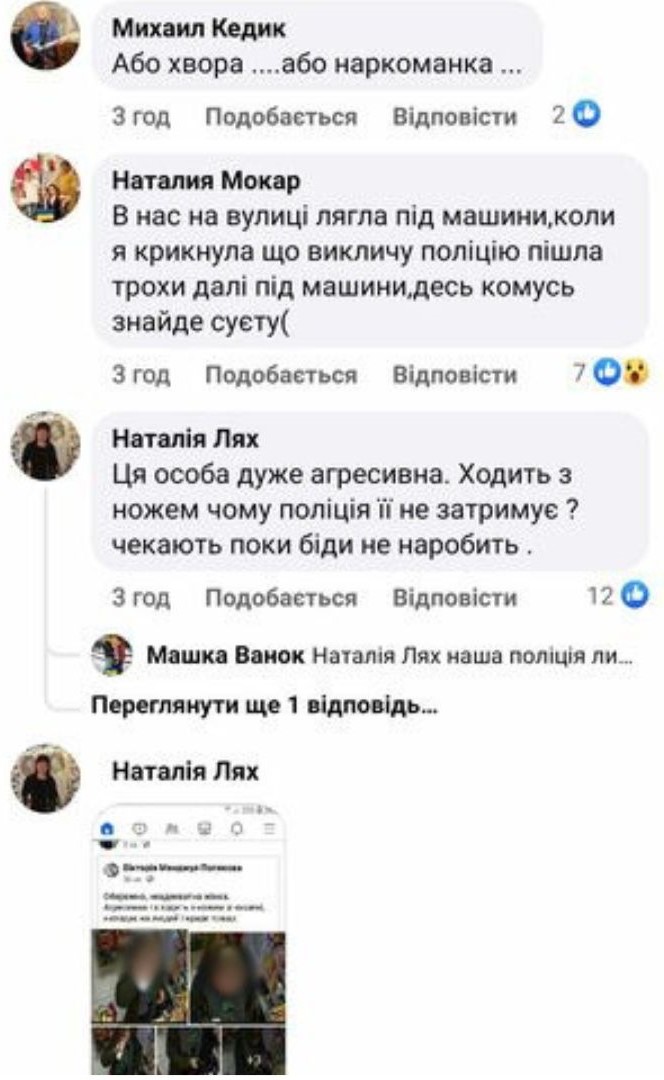Open Михаил Кедик name link

[198, 28]
